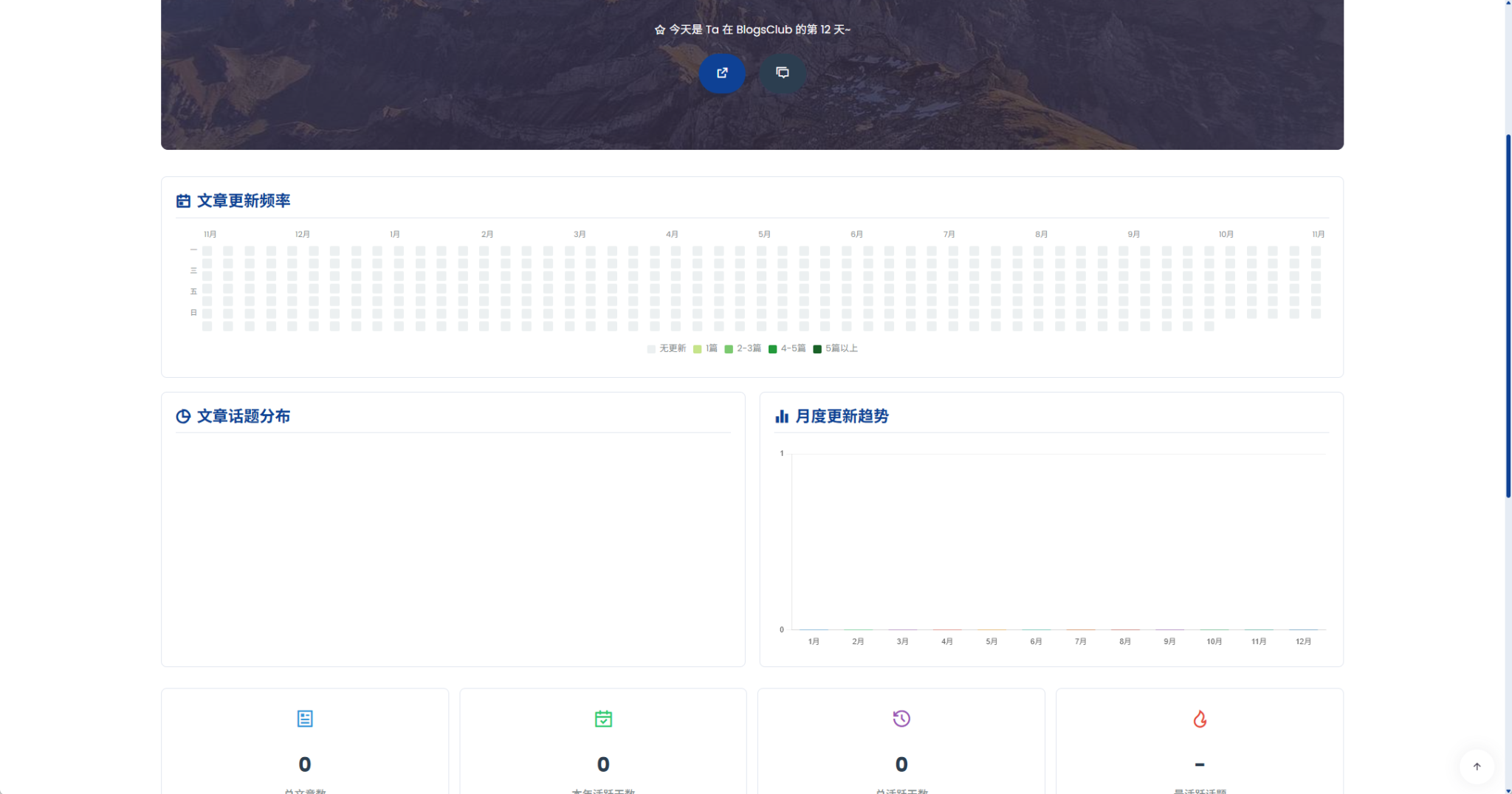Click the calendar icon beside 文章更新频率

(x=182, y=200)
